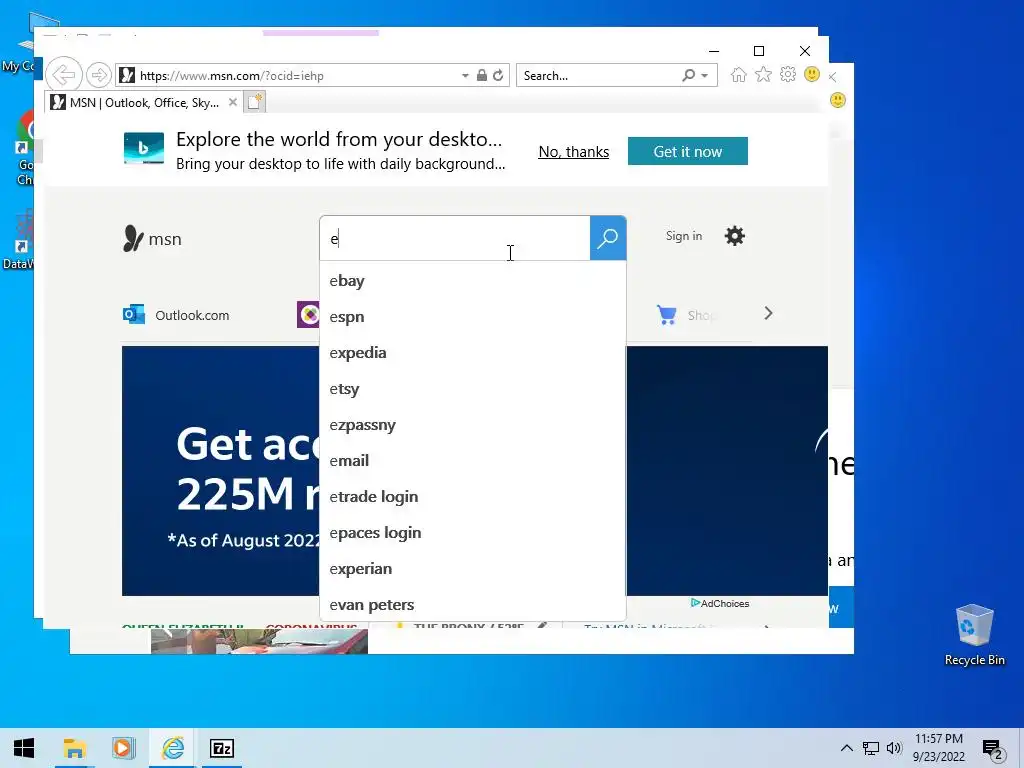Select the ezpassny suggestion

tap(473, 424)
